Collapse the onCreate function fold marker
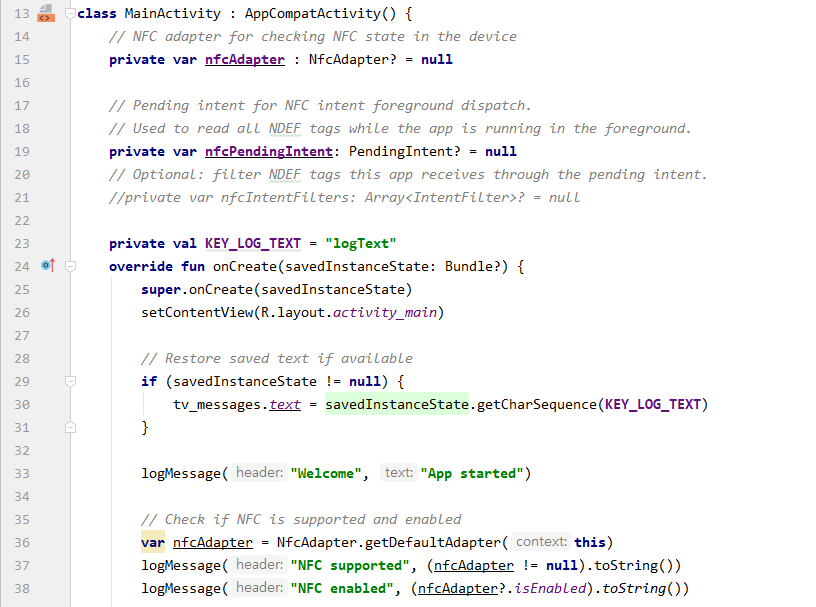 (70, 267)
